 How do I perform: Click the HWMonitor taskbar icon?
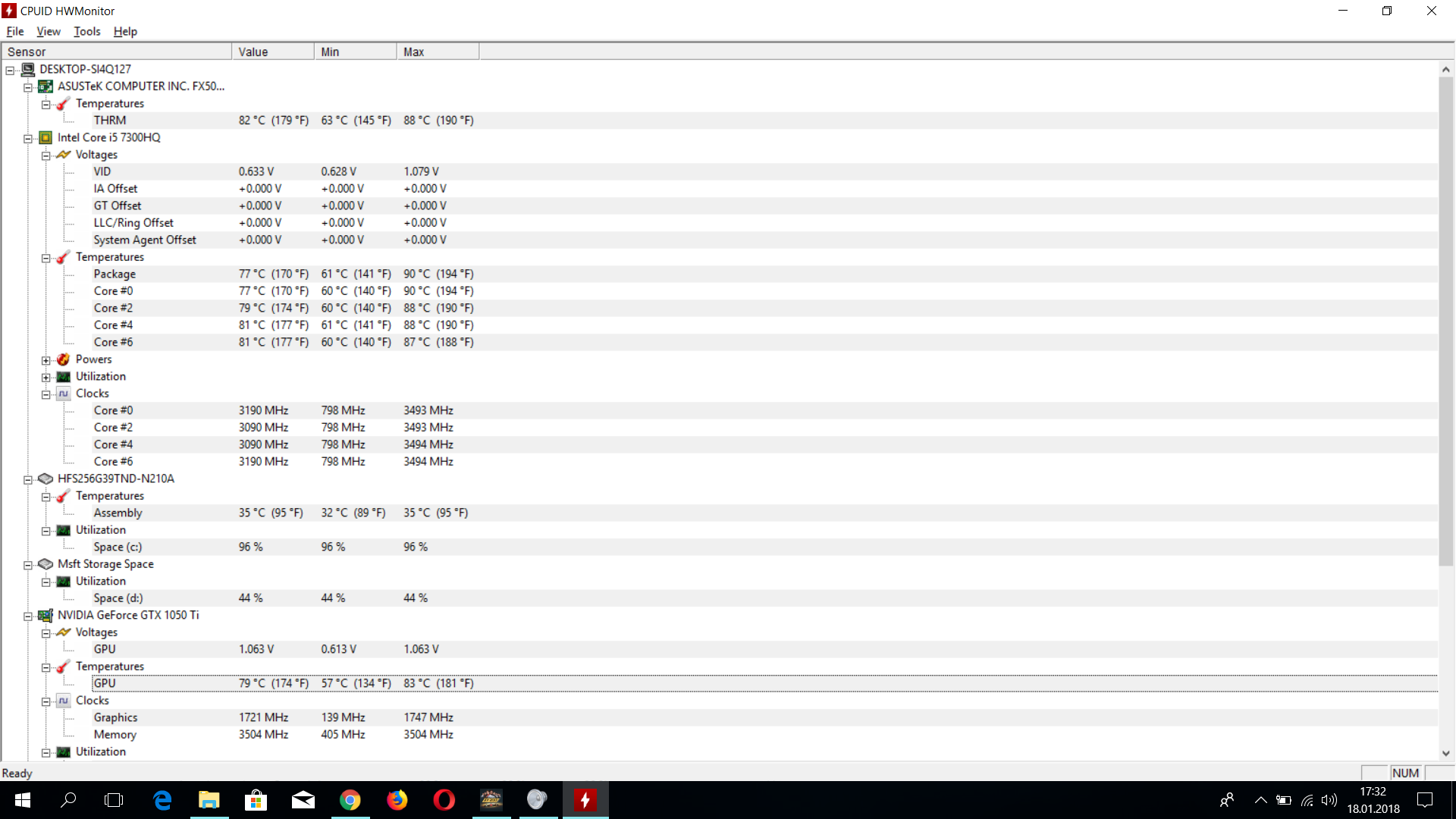[x=585, y=800]
